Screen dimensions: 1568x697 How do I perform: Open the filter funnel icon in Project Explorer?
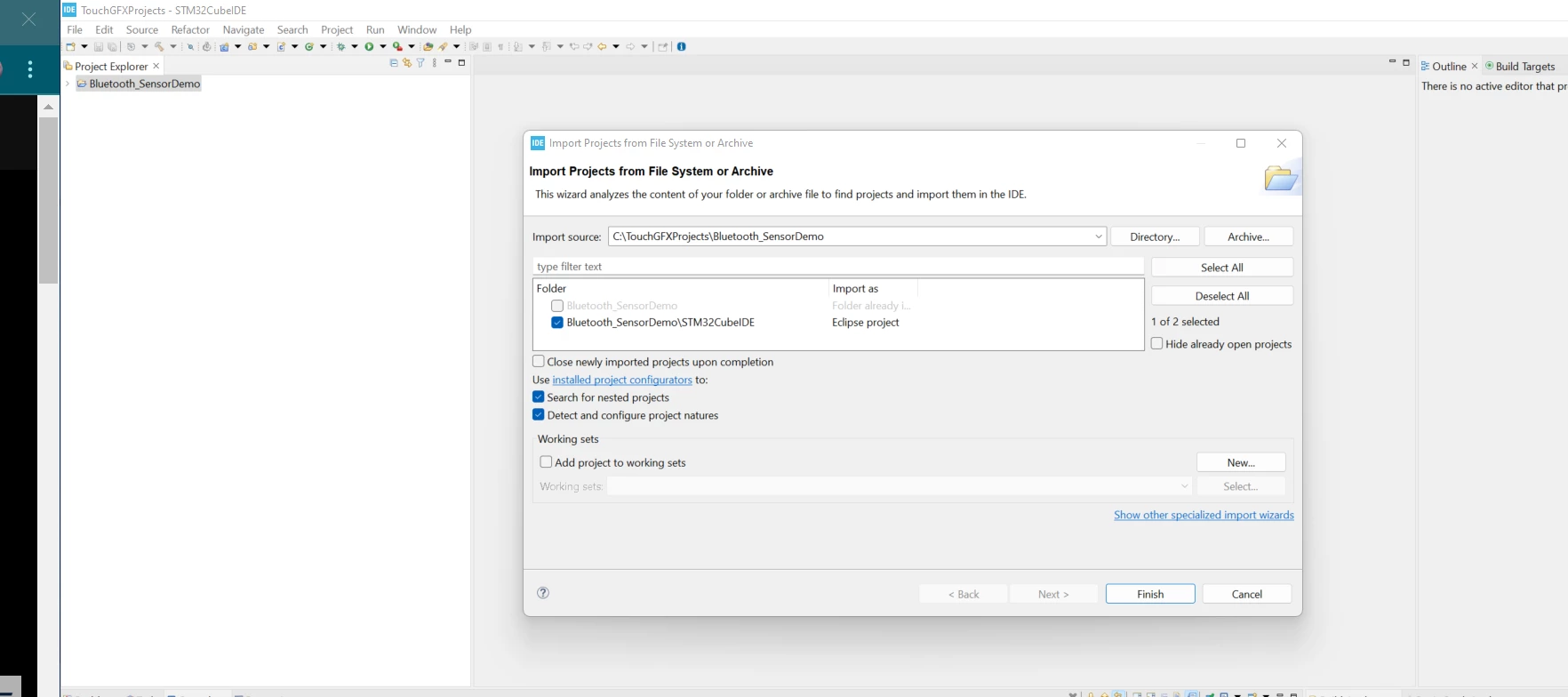420,63
